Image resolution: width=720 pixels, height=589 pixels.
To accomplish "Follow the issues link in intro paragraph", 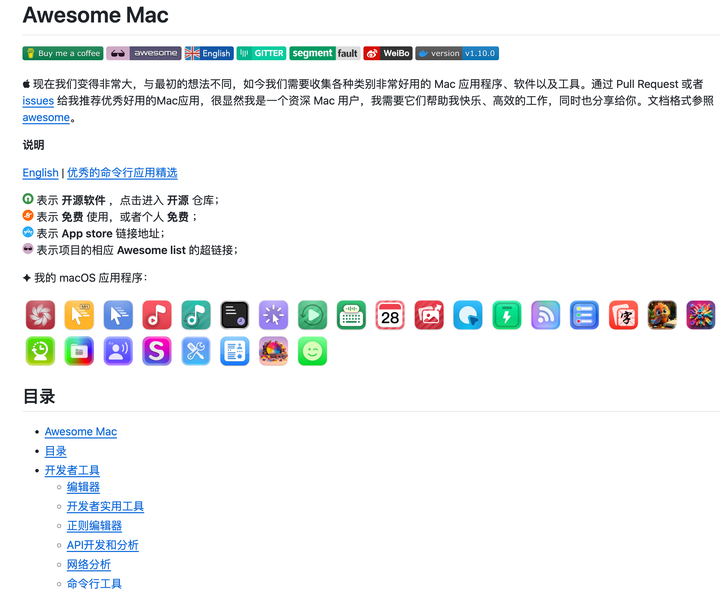I will pos(38,101).
